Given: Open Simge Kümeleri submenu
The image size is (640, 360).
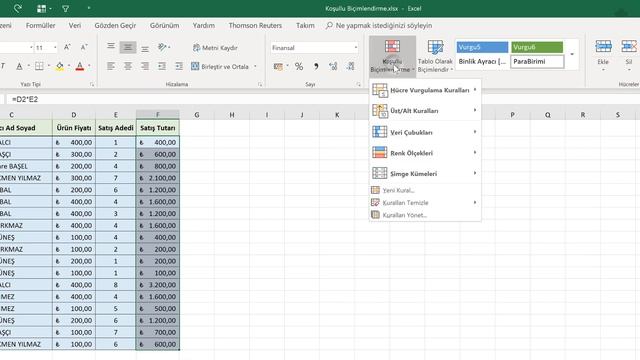Looking at the screenshot, I should click(x=425, y=173).
